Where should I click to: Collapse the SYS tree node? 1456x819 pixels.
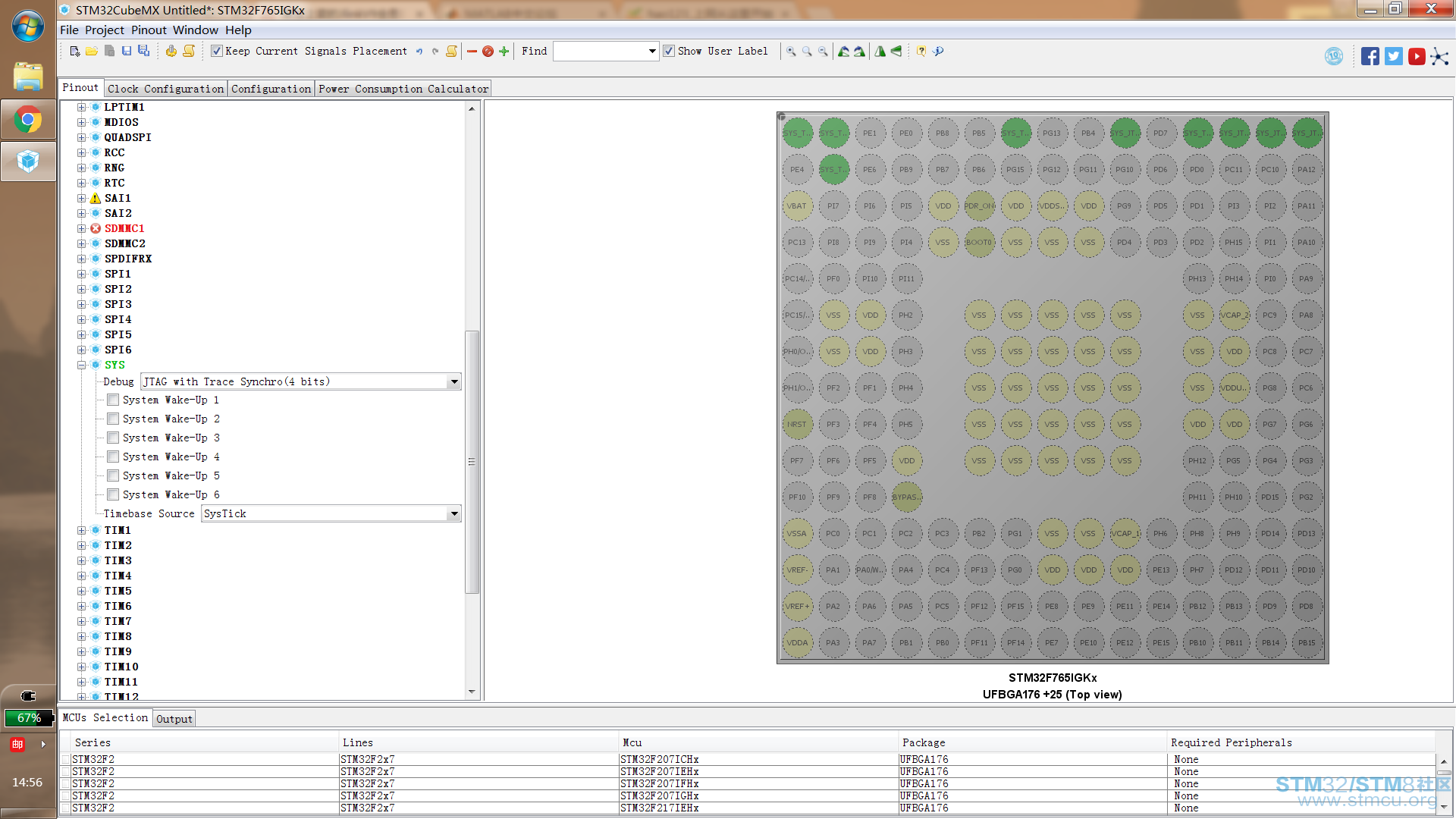pyautogui.click(x=81, y=365)
